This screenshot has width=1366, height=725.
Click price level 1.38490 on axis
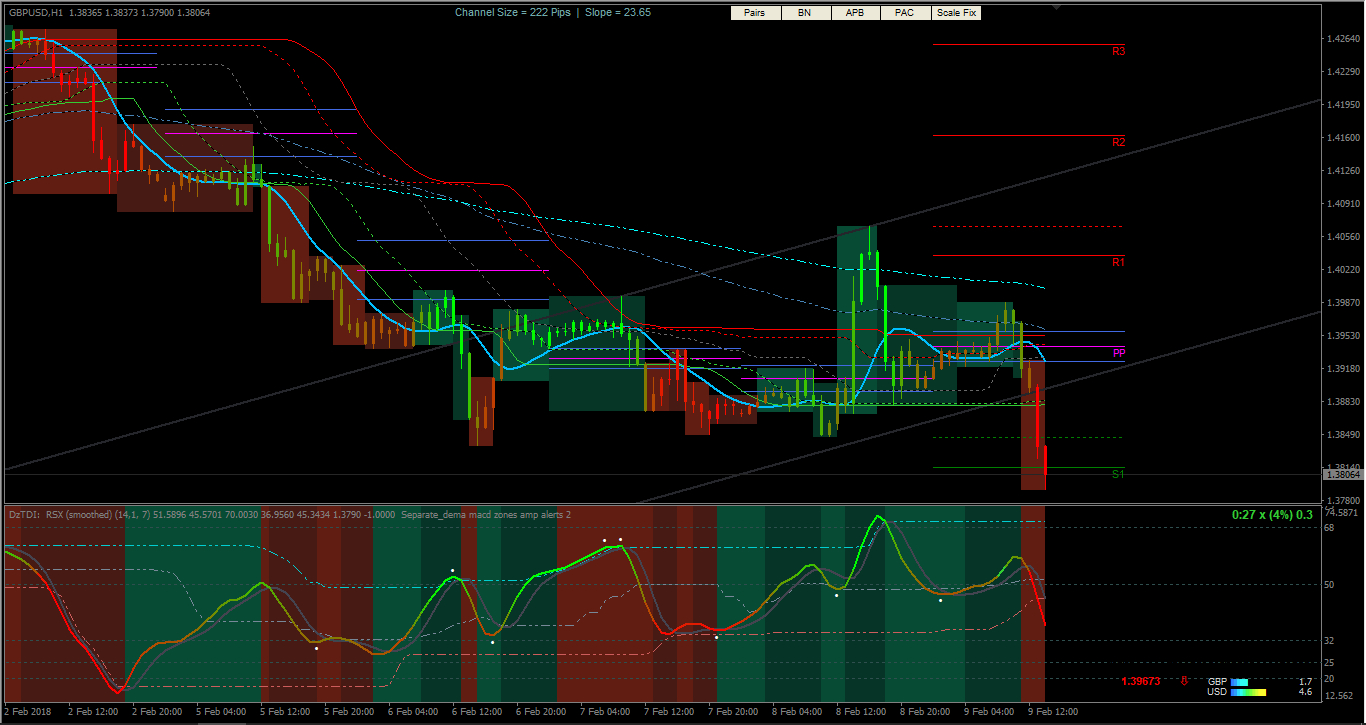1341,435
